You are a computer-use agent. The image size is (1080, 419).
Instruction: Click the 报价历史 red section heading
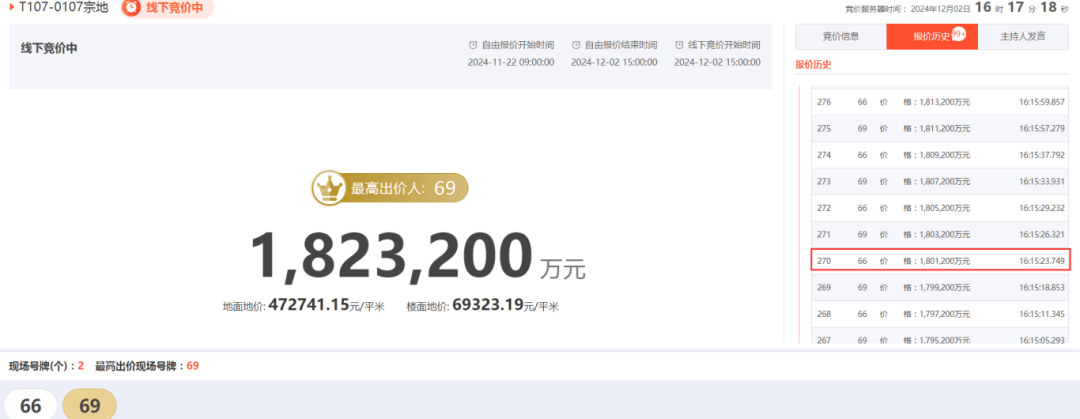click(x=813, y=65)
